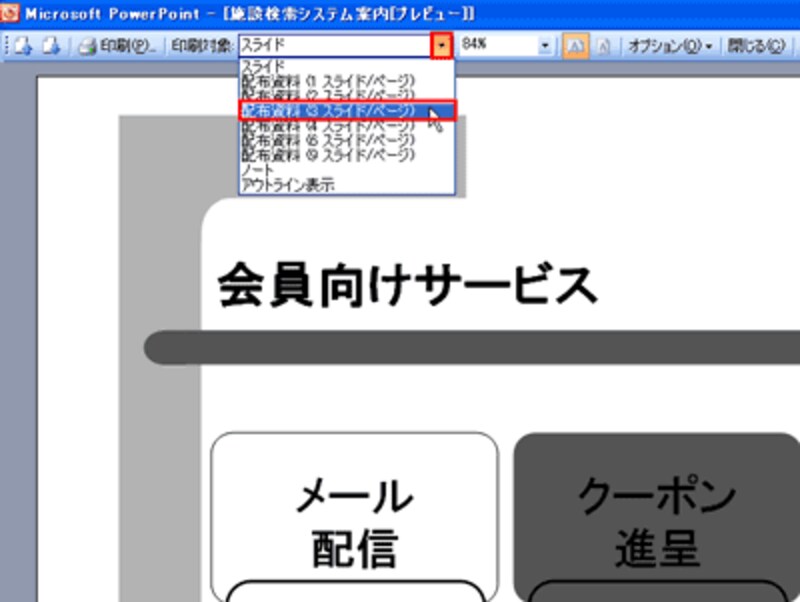
Task: Open the zoom percentage dropdown arrow
Action: 545,46
